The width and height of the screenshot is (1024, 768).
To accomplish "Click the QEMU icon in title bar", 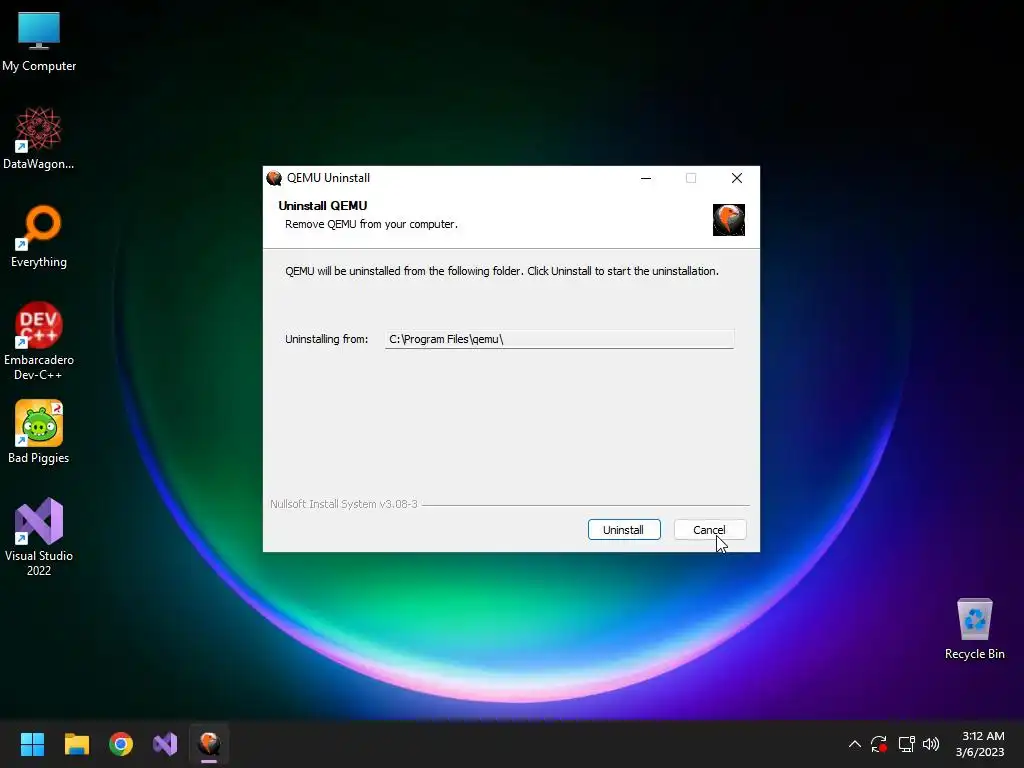I will (274, 178).
